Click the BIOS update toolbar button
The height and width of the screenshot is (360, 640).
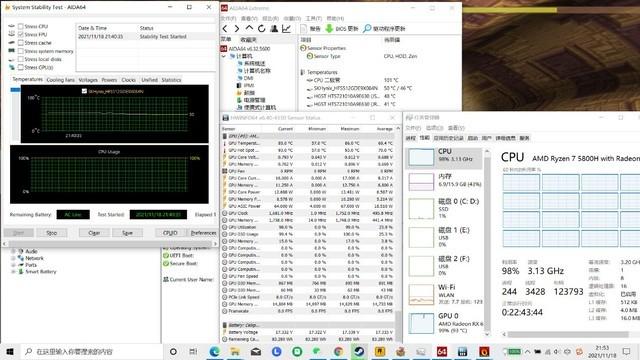coord(342,29)
